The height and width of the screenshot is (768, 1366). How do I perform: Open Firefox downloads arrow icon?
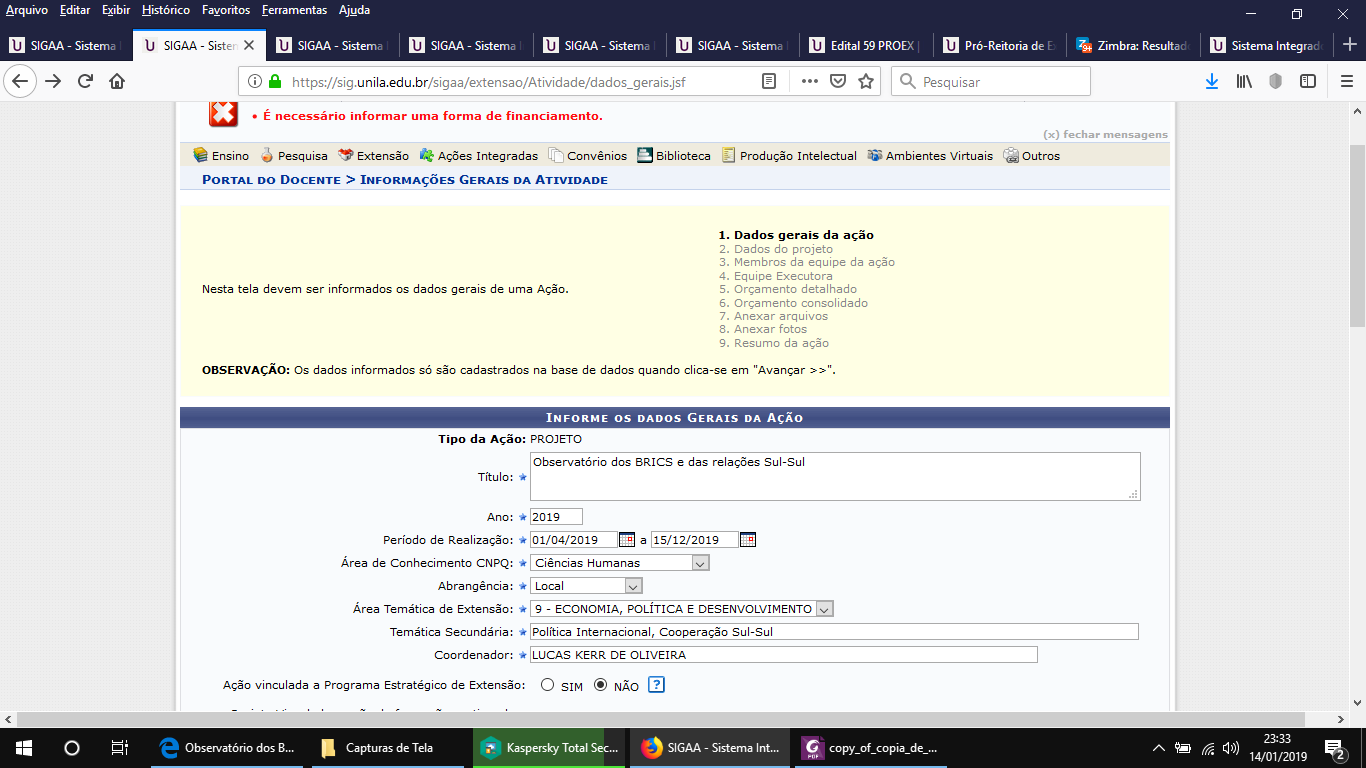coord(1211,81)
